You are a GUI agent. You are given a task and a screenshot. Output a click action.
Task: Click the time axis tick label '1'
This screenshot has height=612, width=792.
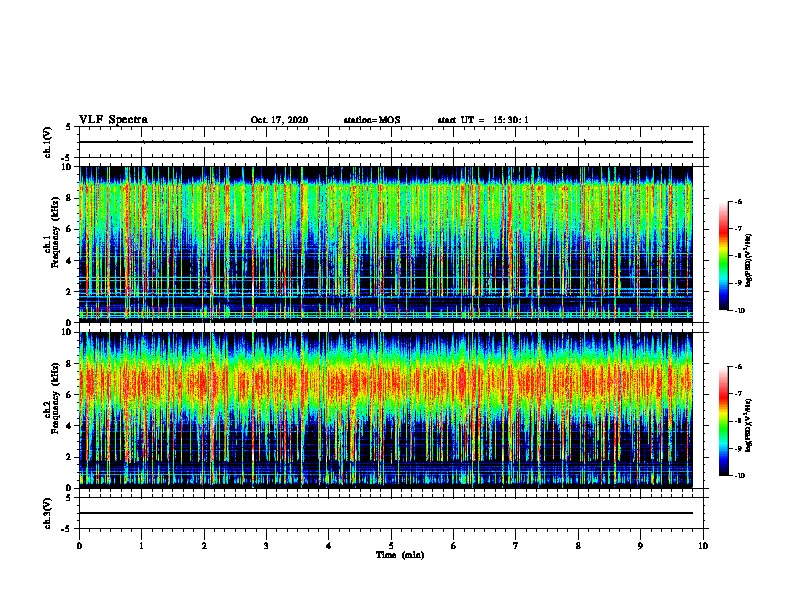pyautogui.click(x=141, y=545)
